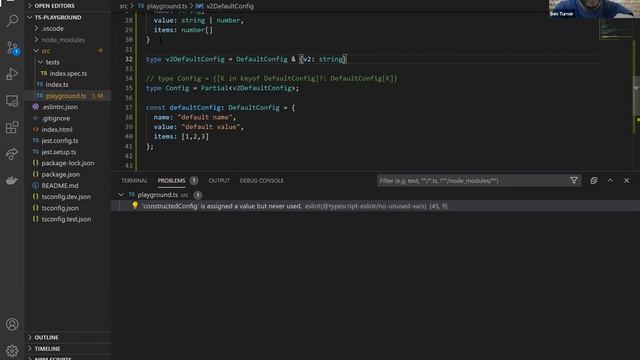Open tsconfig.json file
The height and width of the screenshot is (360, 640).
[60, 208]
